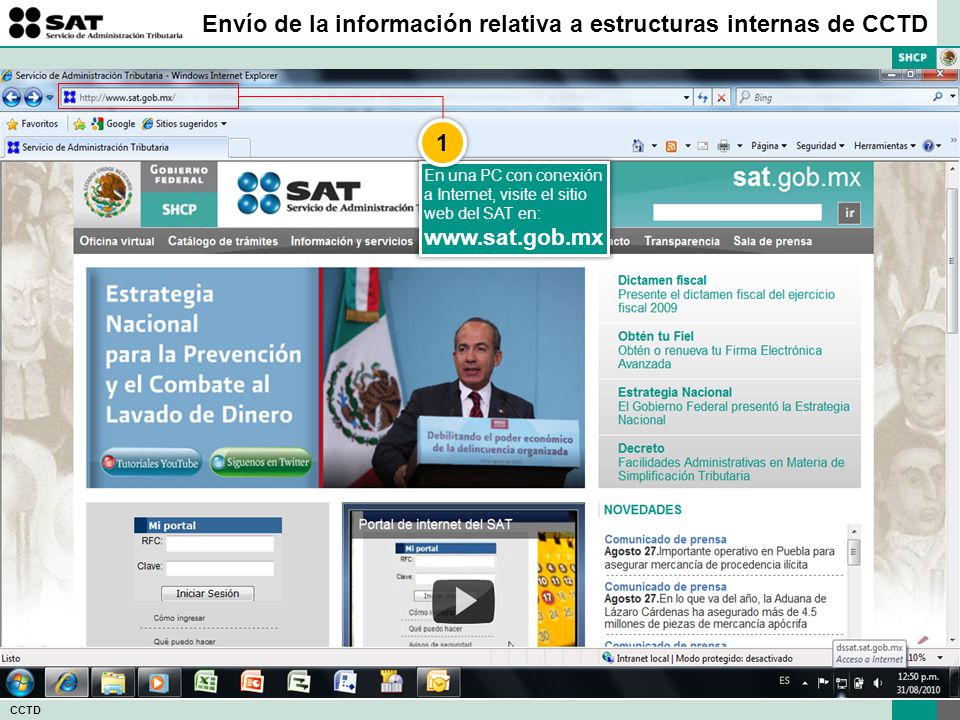
Task: Open Transparencia navigation item
Action: tap(681, 241)
